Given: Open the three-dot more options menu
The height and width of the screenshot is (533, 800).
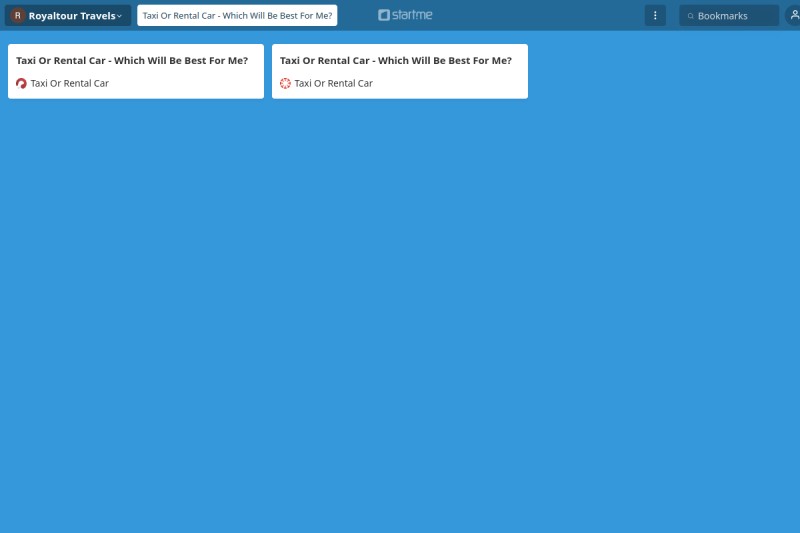Looking at the screenshot, I should click(x=655, y=15).
